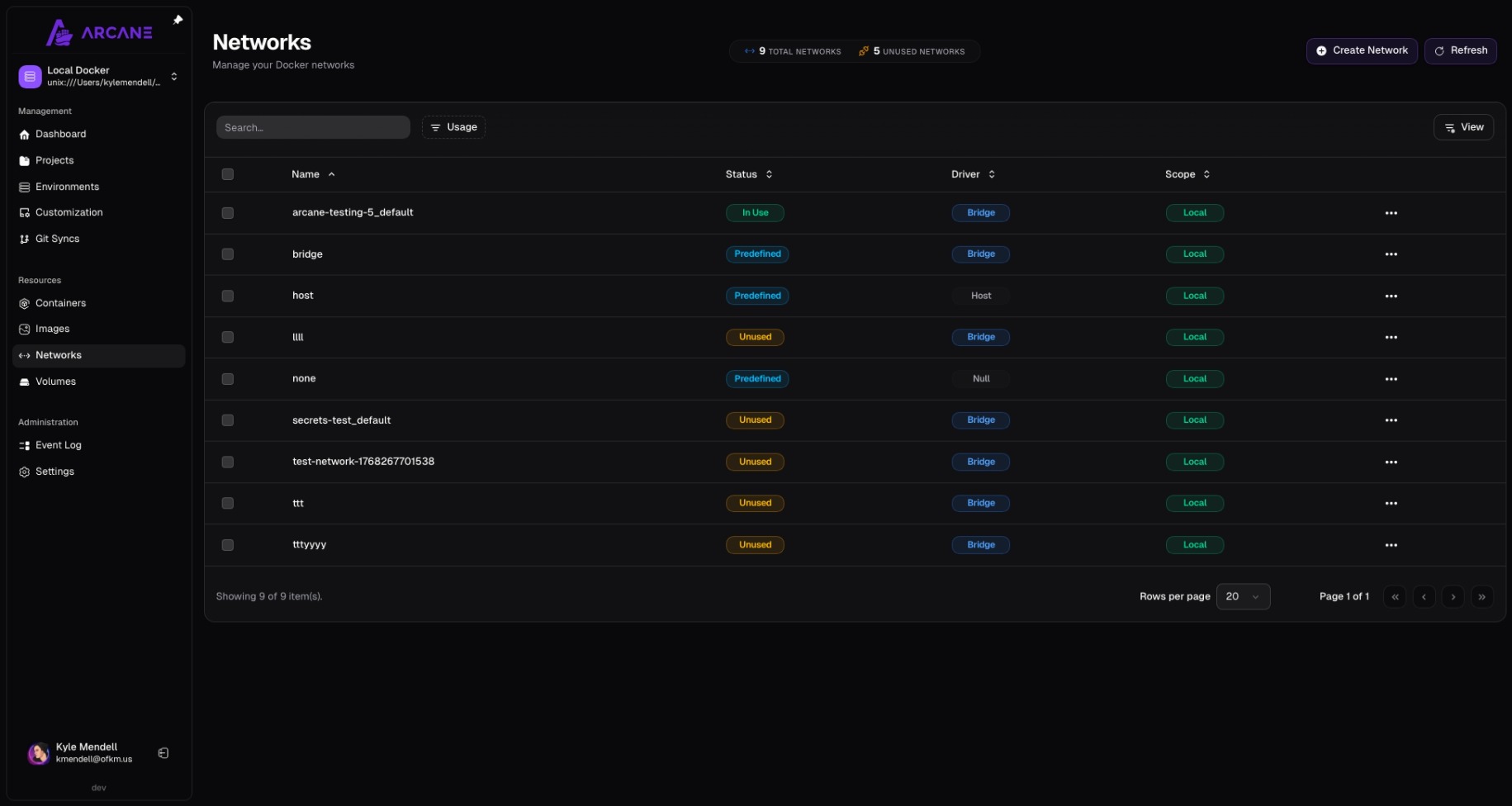Image resolution: width=1512 pixels, height=806 pixels.
Task: Open Git Syncs from the sidebar
Action: 57,239
